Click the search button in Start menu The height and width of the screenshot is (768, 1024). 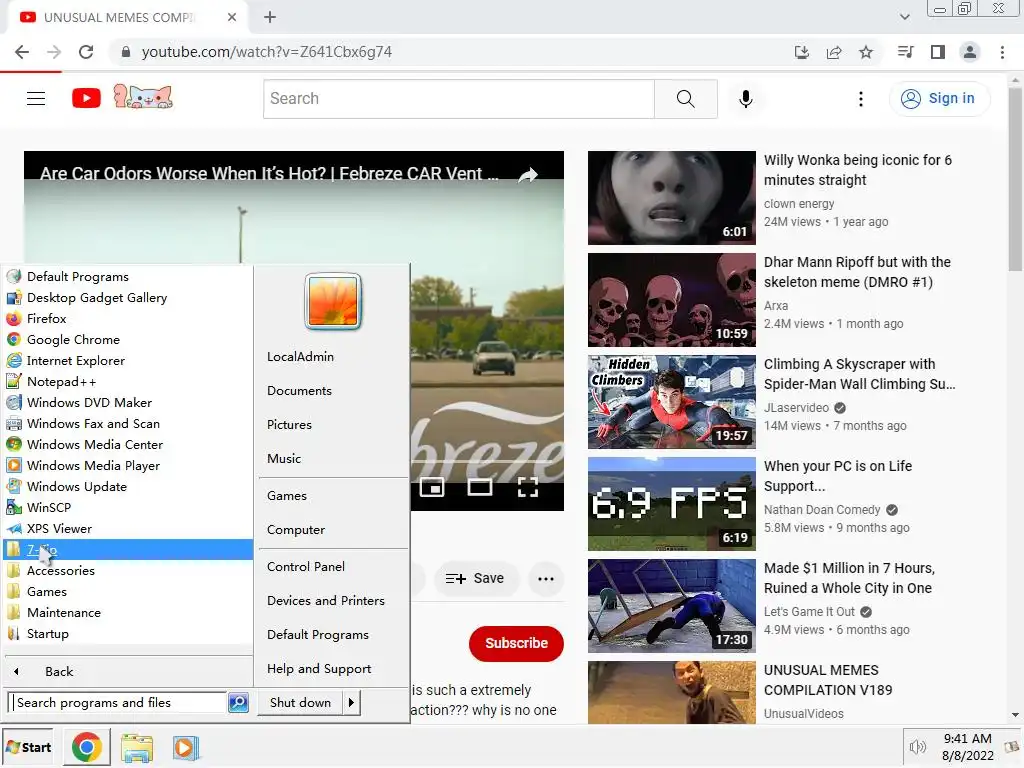[x=238, y=703]
